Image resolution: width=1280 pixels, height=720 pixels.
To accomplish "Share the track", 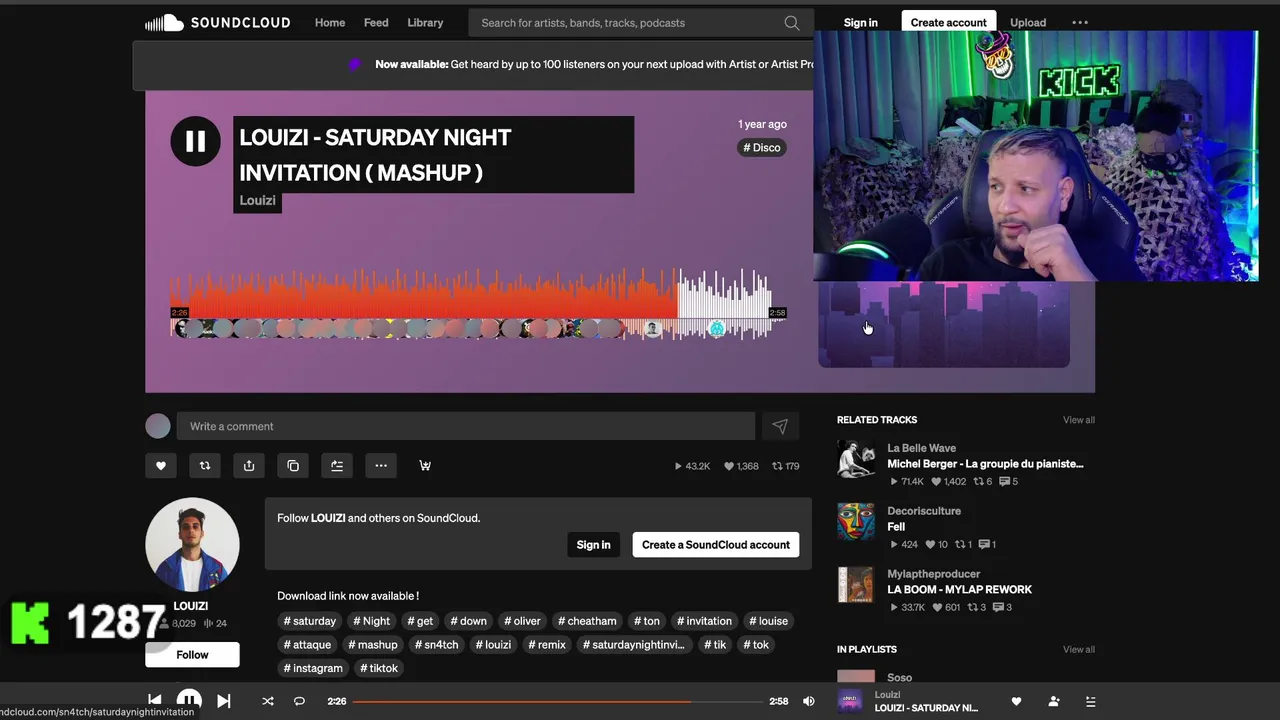I will click(249, 465).
